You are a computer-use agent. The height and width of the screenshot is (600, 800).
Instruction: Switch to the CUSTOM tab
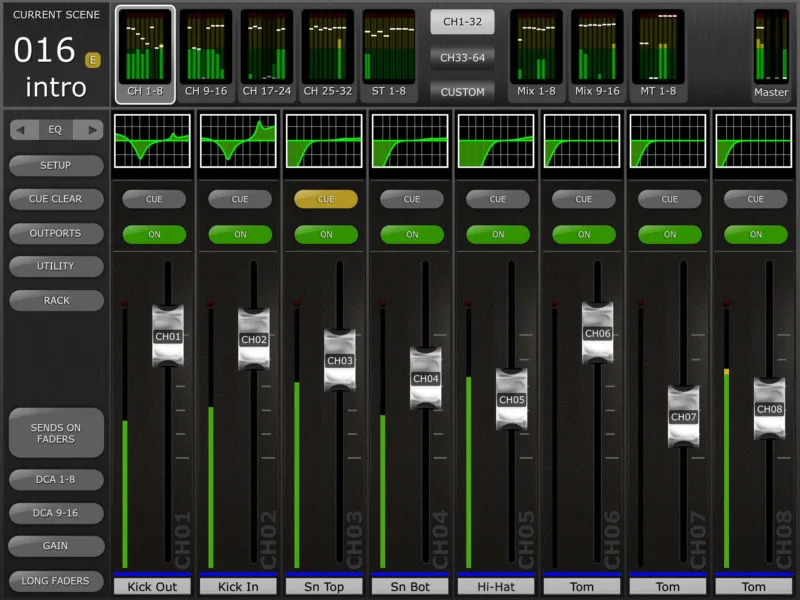462,92
